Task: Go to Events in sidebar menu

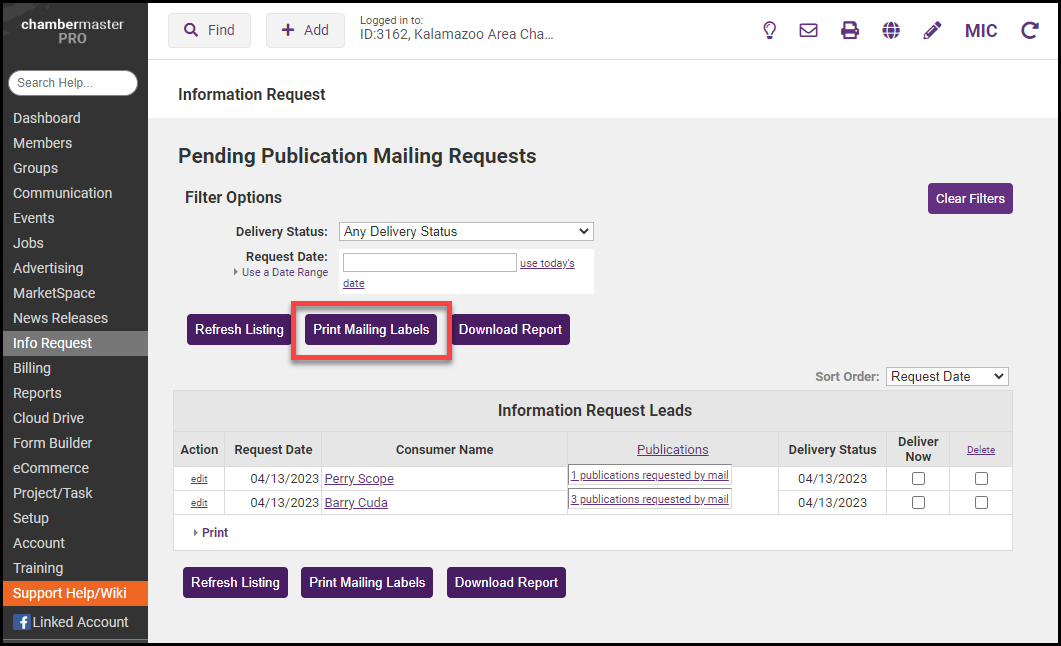Action: point(34,218)
